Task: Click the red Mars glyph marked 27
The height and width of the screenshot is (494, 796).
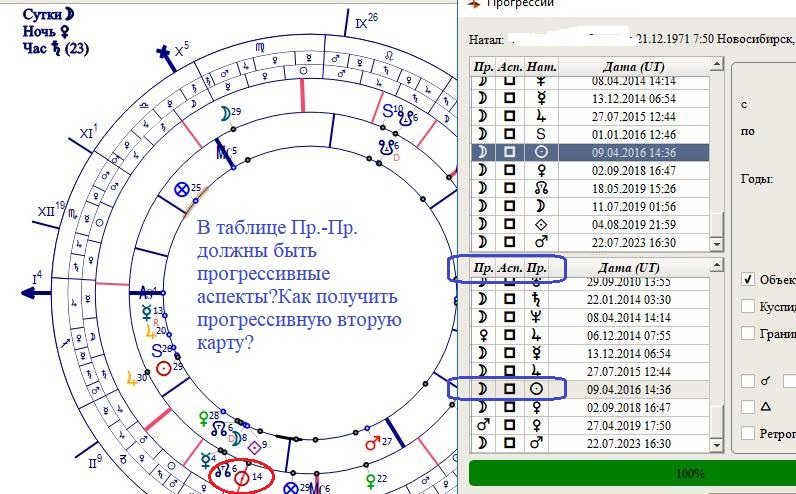Action: coord(373,443)
